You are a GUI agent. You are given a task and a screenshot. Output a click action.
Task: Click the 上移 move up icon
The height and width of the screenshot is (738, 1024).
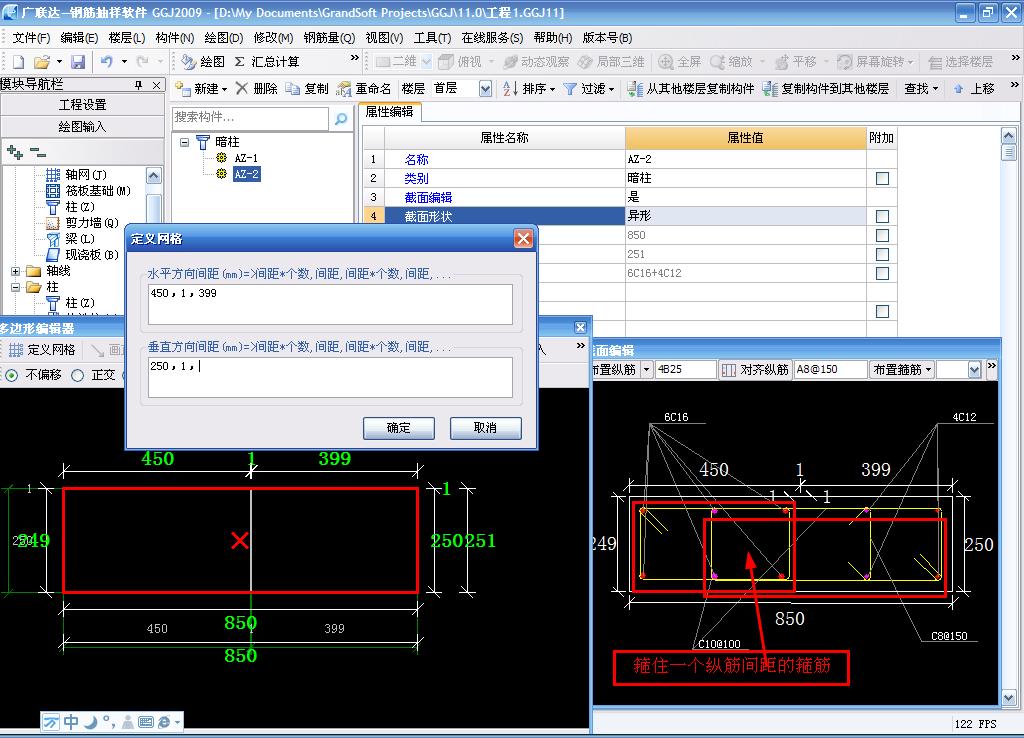click(959, 88)
